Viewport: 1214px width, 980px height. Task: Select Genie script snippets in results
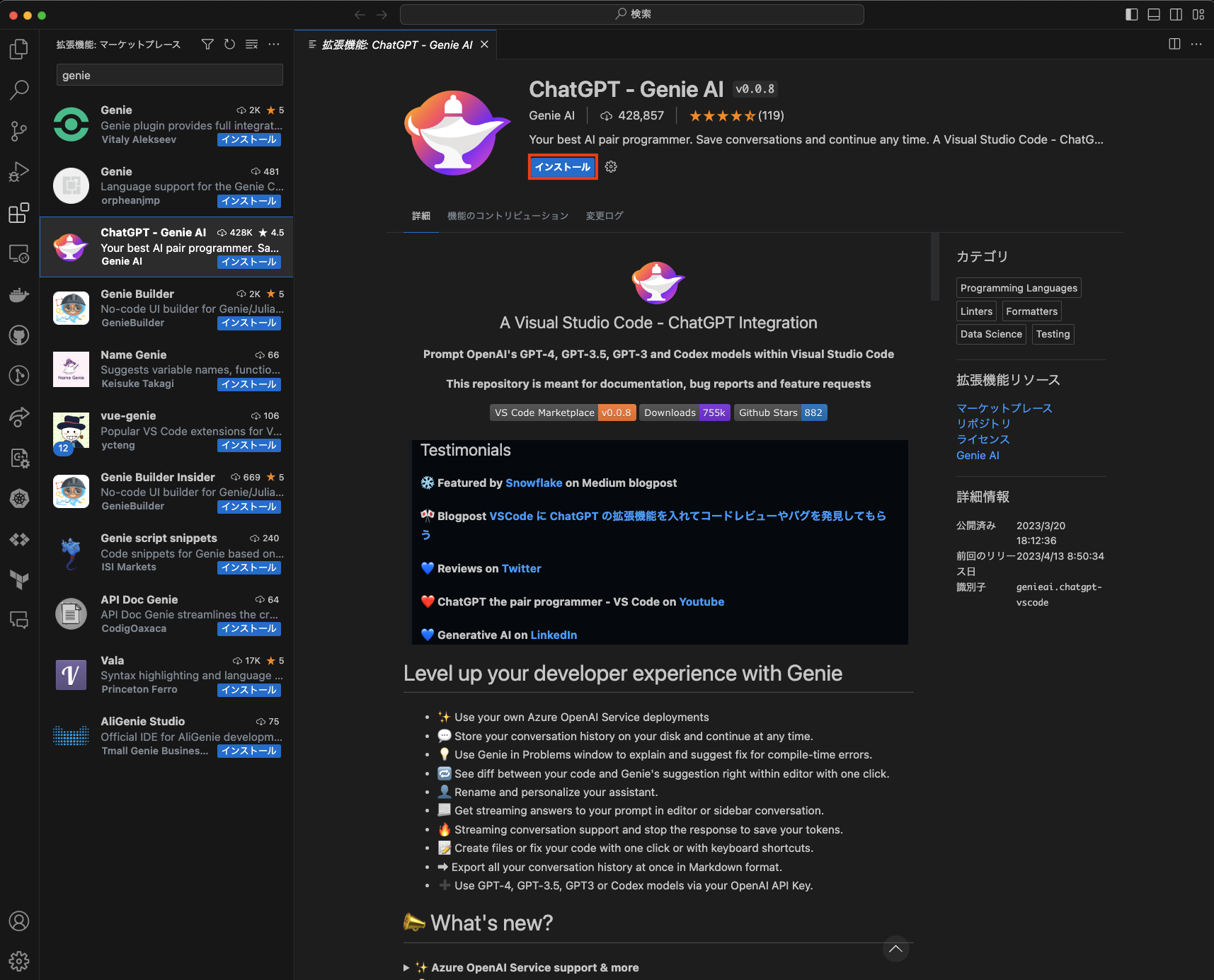click(166, 553)
